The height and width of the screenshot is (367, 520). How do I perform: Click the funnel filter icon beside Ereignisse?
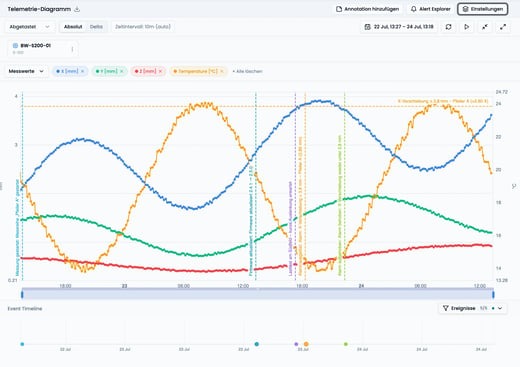click(x=446, y=308)
